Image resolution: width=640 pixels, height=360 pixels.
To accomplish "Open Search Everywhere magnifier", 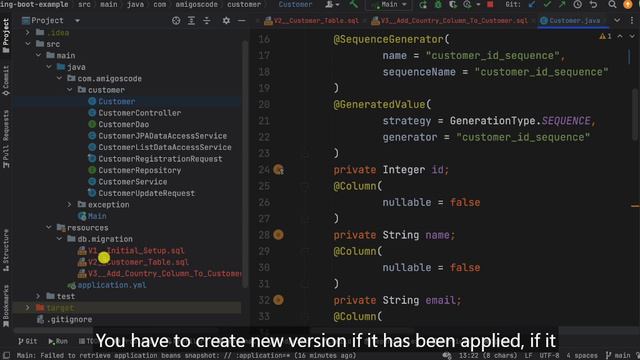I will pyautogui.click(x=612, y=4).
